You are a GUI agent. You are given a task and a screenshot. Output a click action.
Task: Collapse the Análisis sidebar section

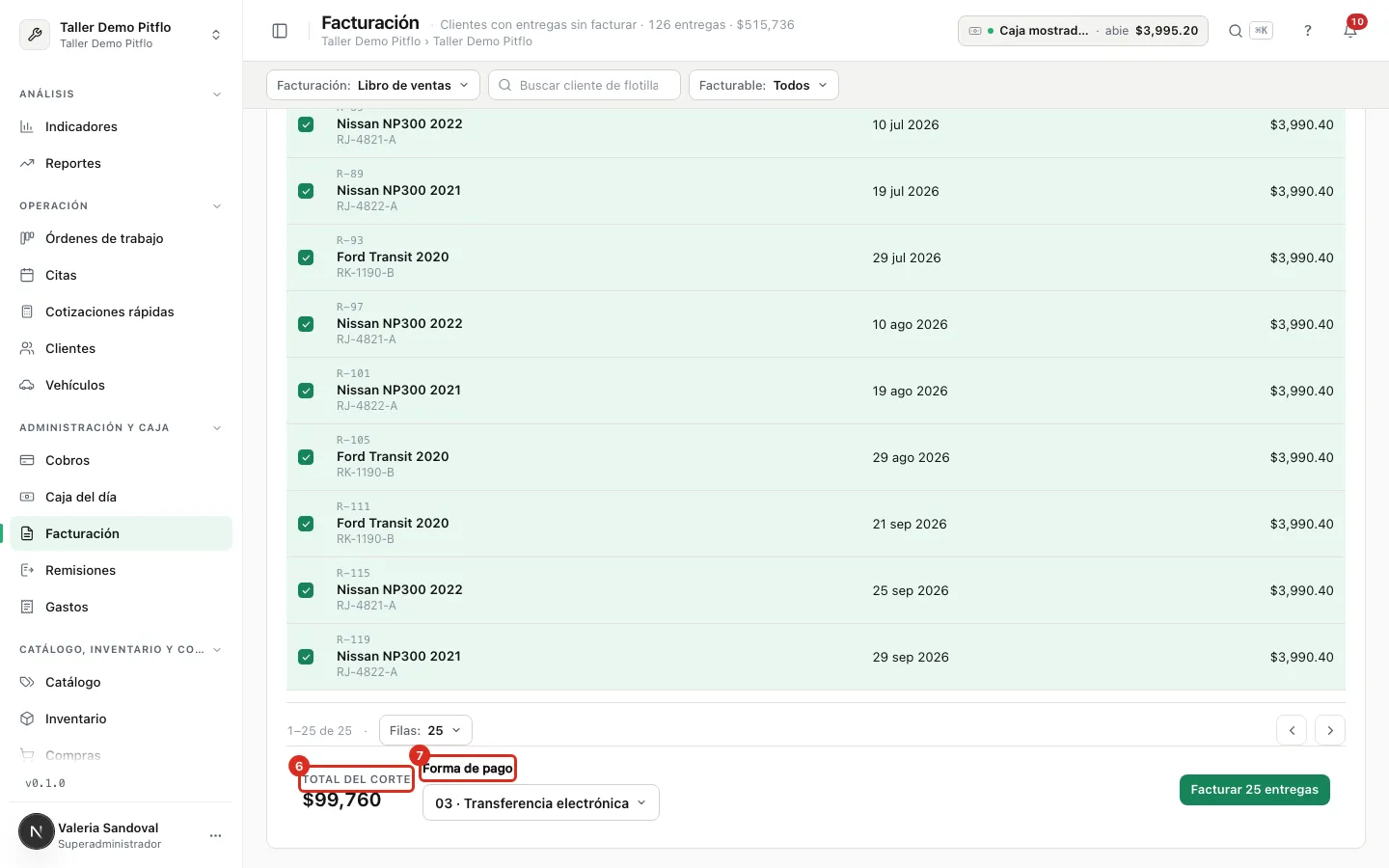(x=217, y=95)
